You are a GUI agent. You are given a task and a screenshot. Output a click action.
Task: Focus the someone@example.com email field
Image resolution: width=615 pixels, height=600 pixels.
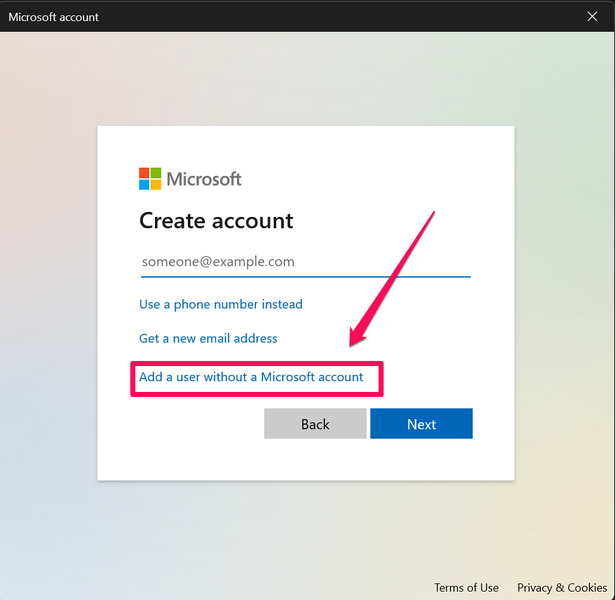(x=305, y=262)
